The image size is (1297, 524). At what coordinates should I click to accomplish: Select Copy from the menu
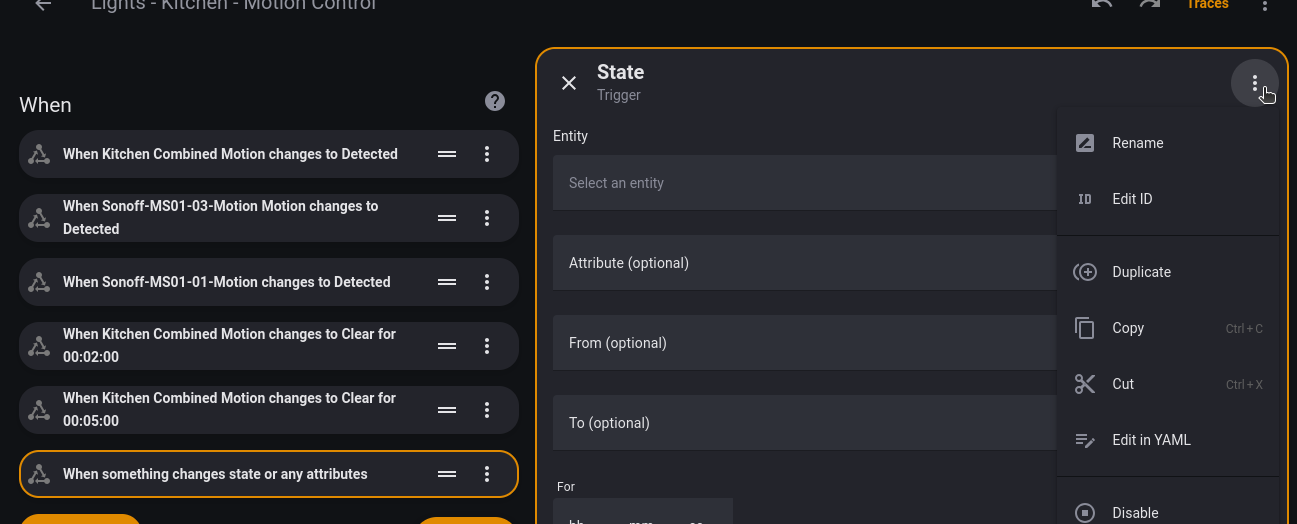(1128, 328)
